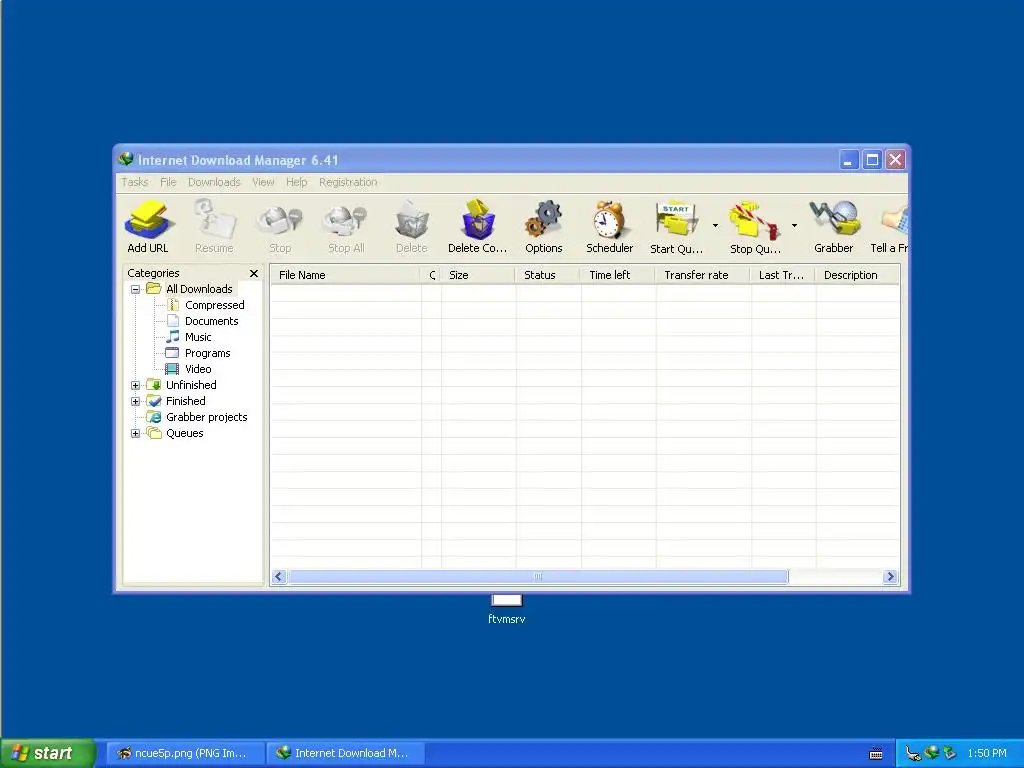Image resolution: width=1024 pixels, height=768 pixels.
Task: Open the File menu
Action: click(x=168, y=182)
